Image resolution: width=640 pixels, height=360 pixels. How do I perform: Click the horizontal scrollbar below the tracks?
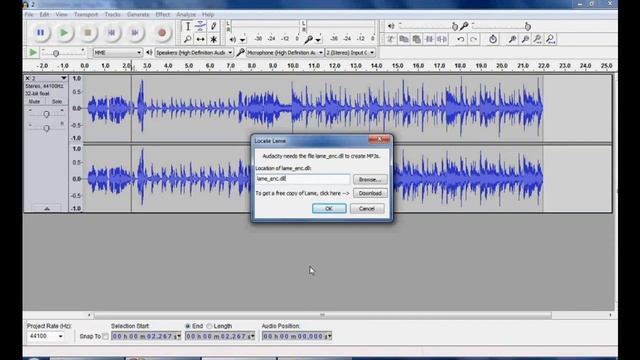(x=322, y=315)
